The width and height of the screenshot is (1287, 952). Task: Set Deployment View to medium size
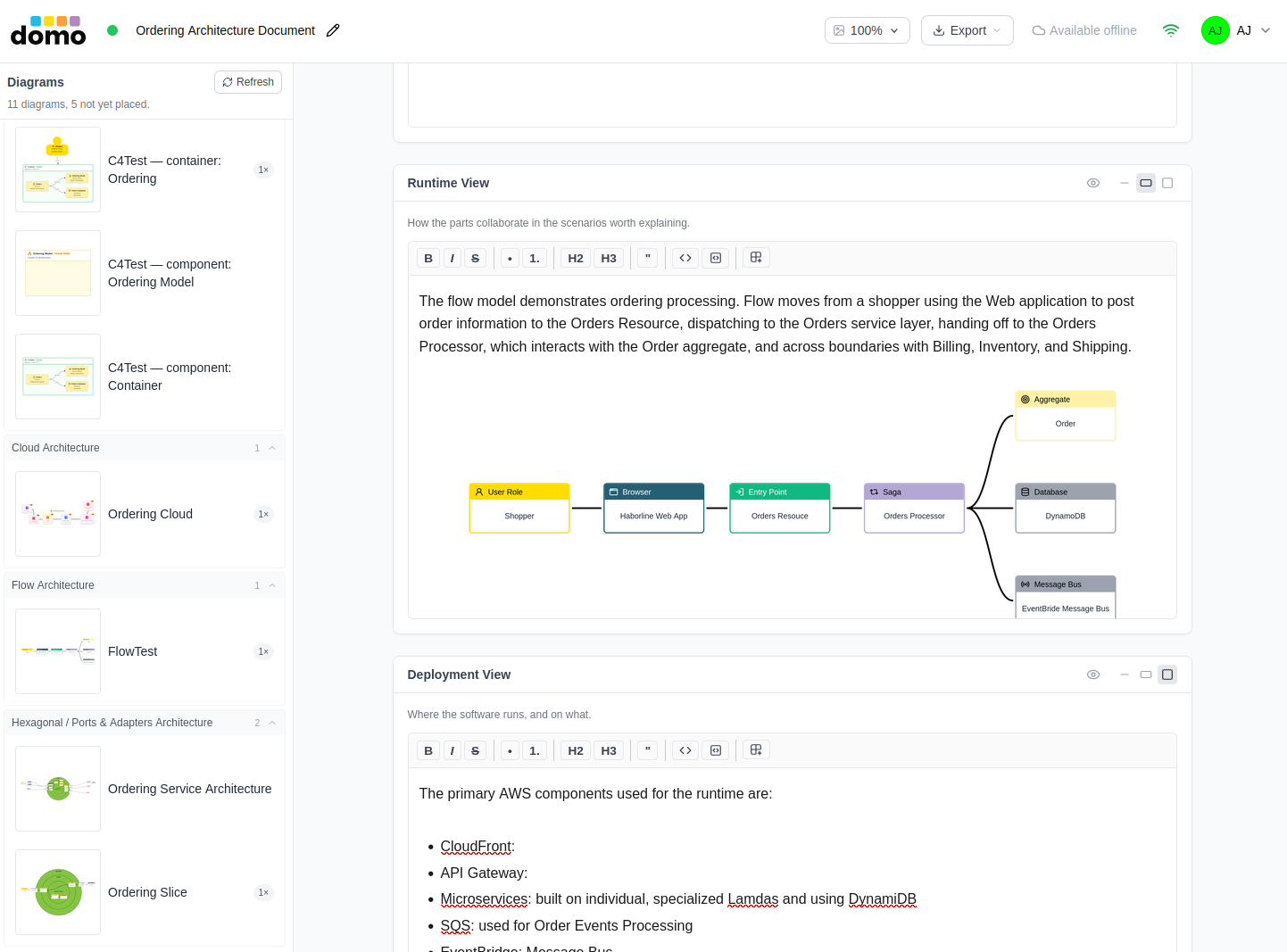tap(1146, 675)
